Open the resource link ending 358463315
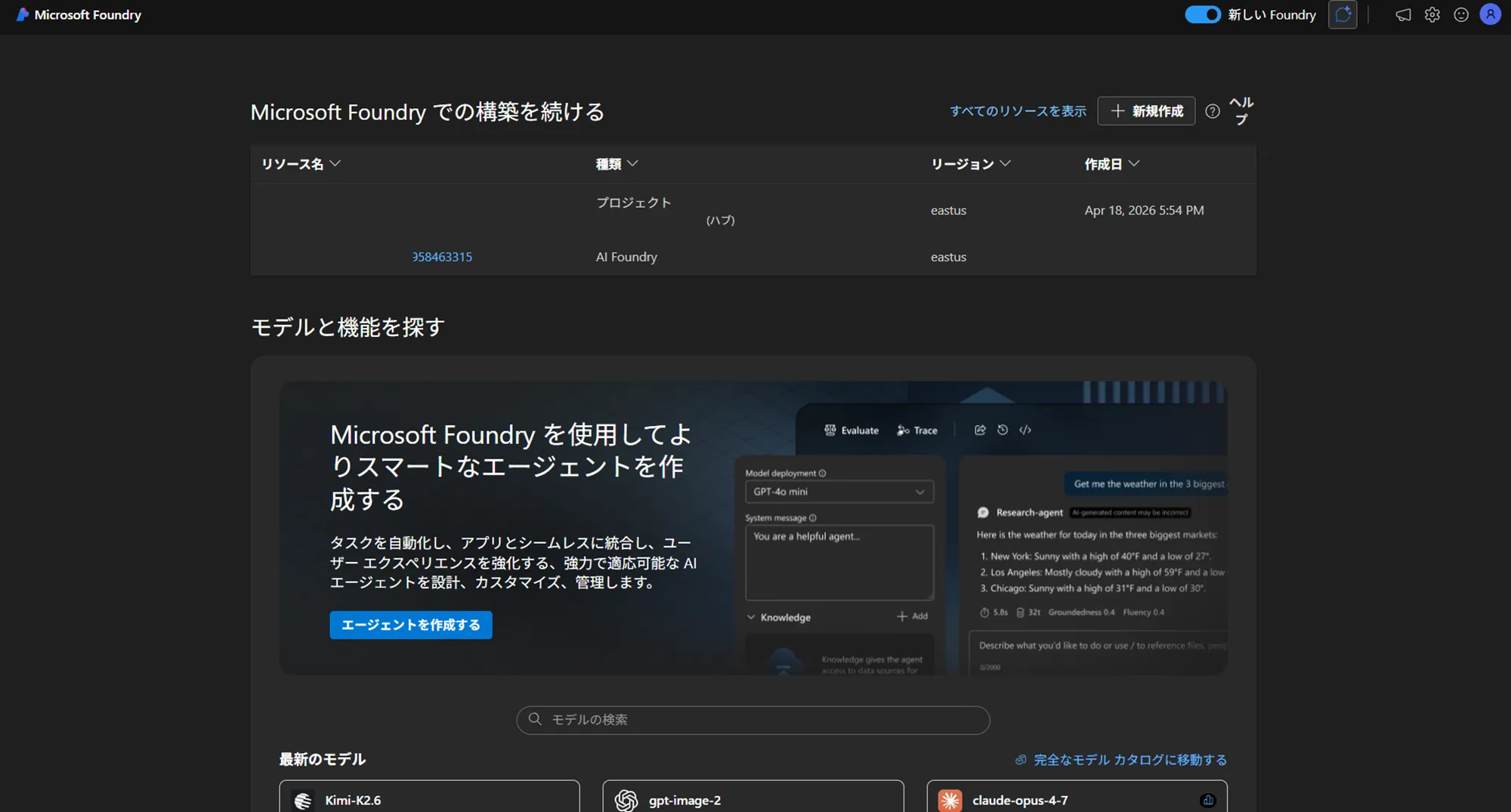The height and width of the screenshot is (812, 1511). [x=442, y=257]
